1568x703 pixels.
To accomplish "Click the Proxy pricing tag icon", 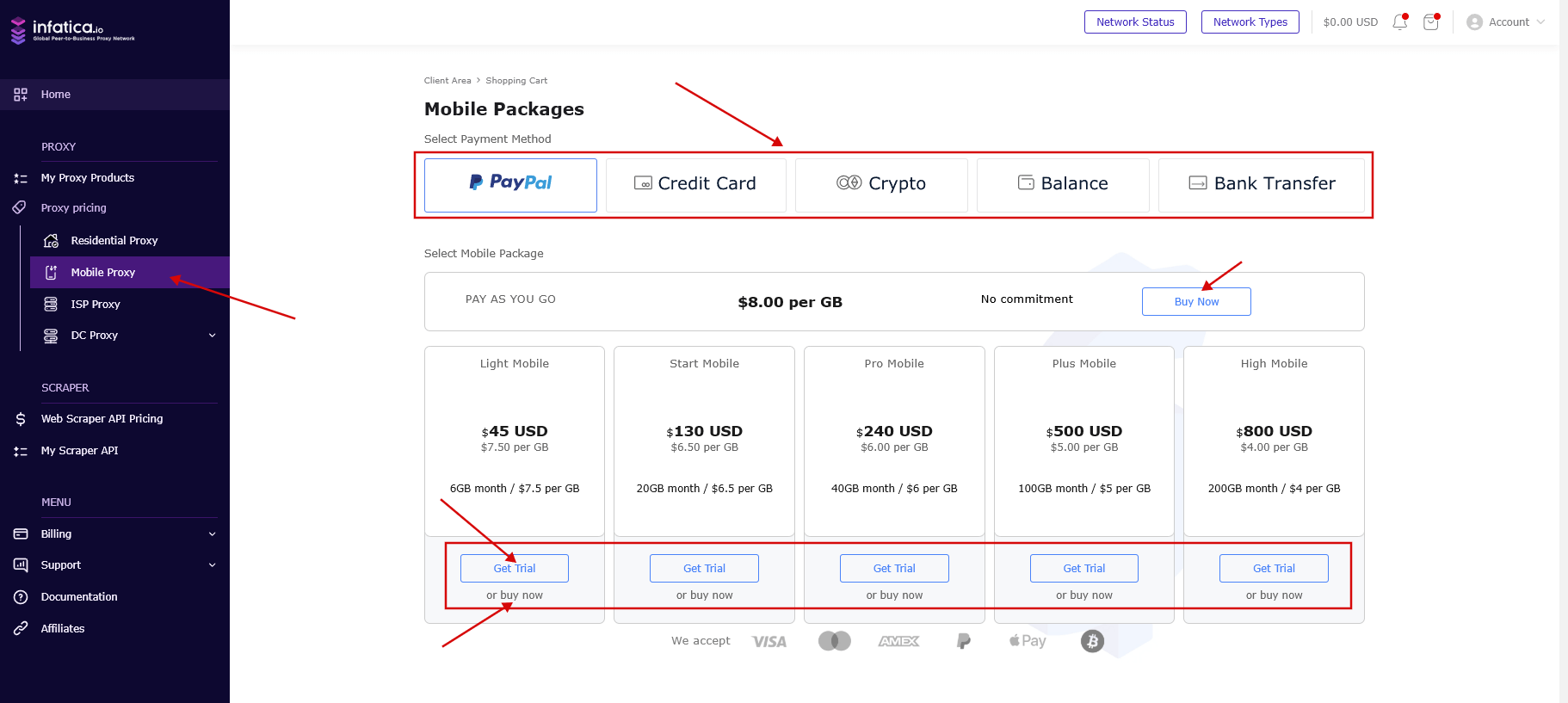I will (x=21, y=207).
